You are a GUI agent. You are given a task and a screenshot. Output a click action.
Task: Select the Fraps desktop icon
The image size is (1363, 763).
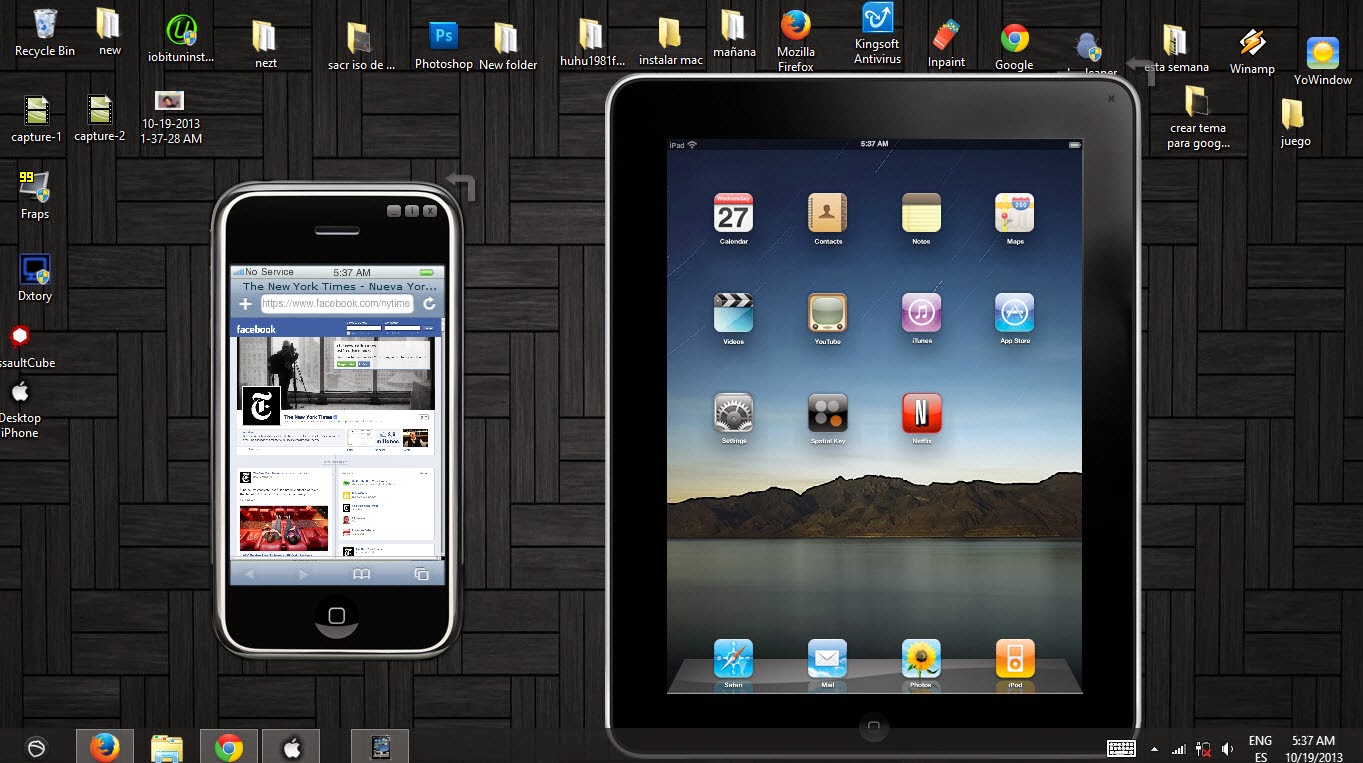[35, 195]
